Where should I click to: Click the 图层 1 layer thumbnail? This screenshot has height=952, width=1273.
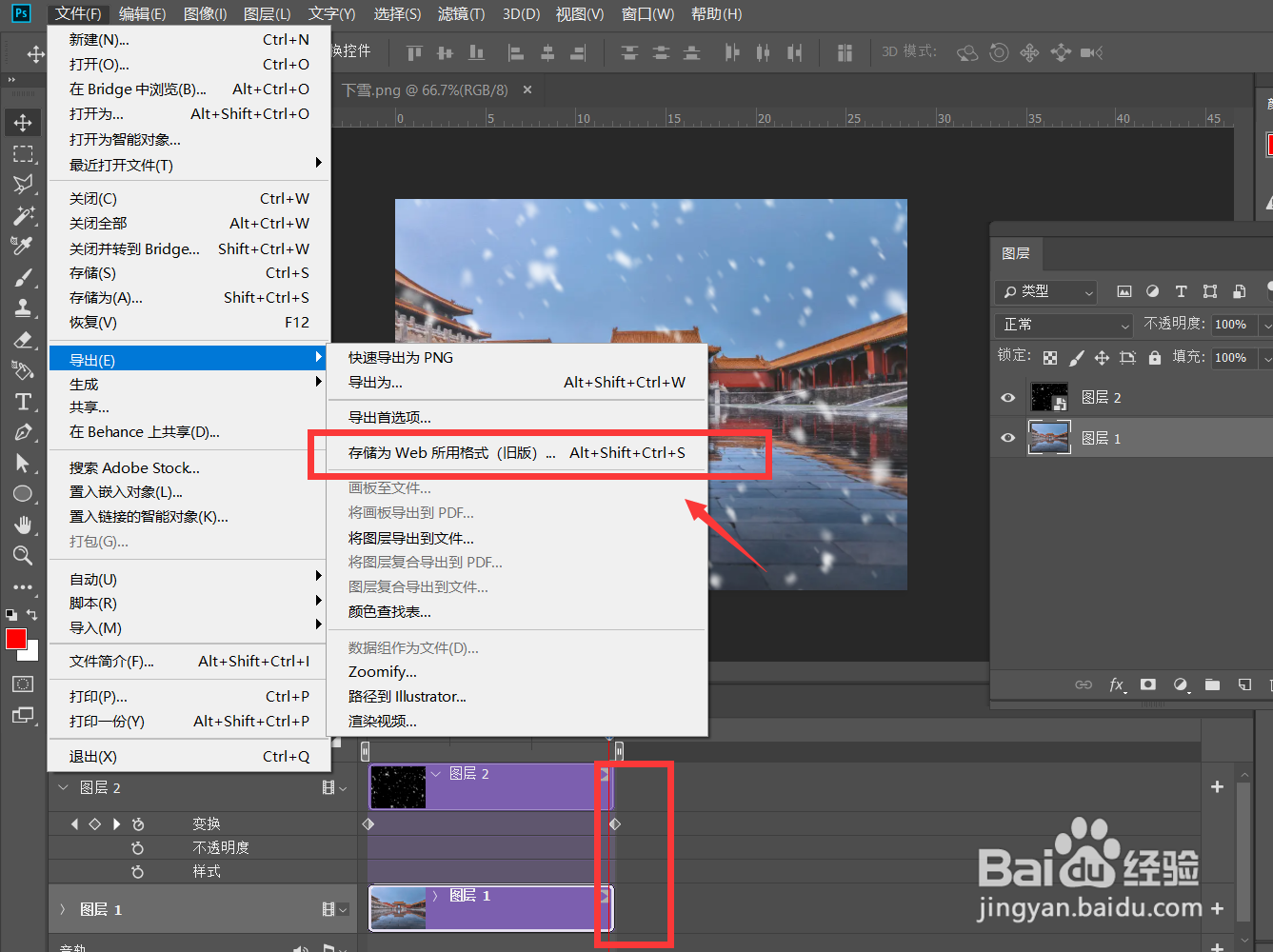[x=1049, y=438]
